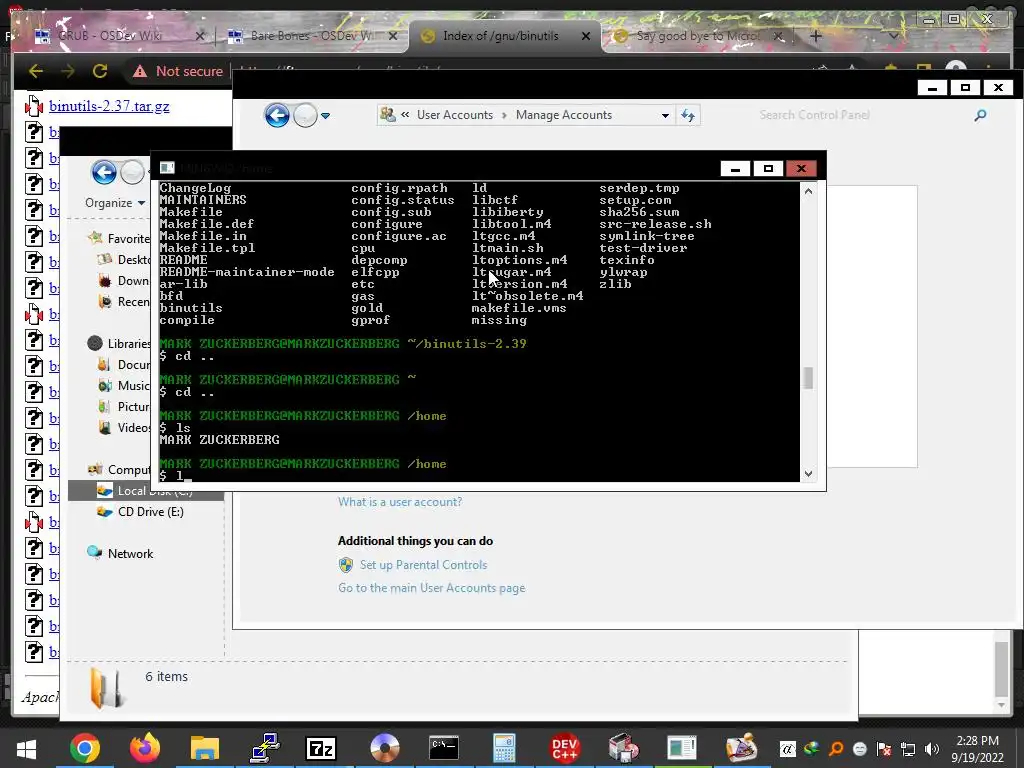Go back in Chrome browser

tap(36, 71)
